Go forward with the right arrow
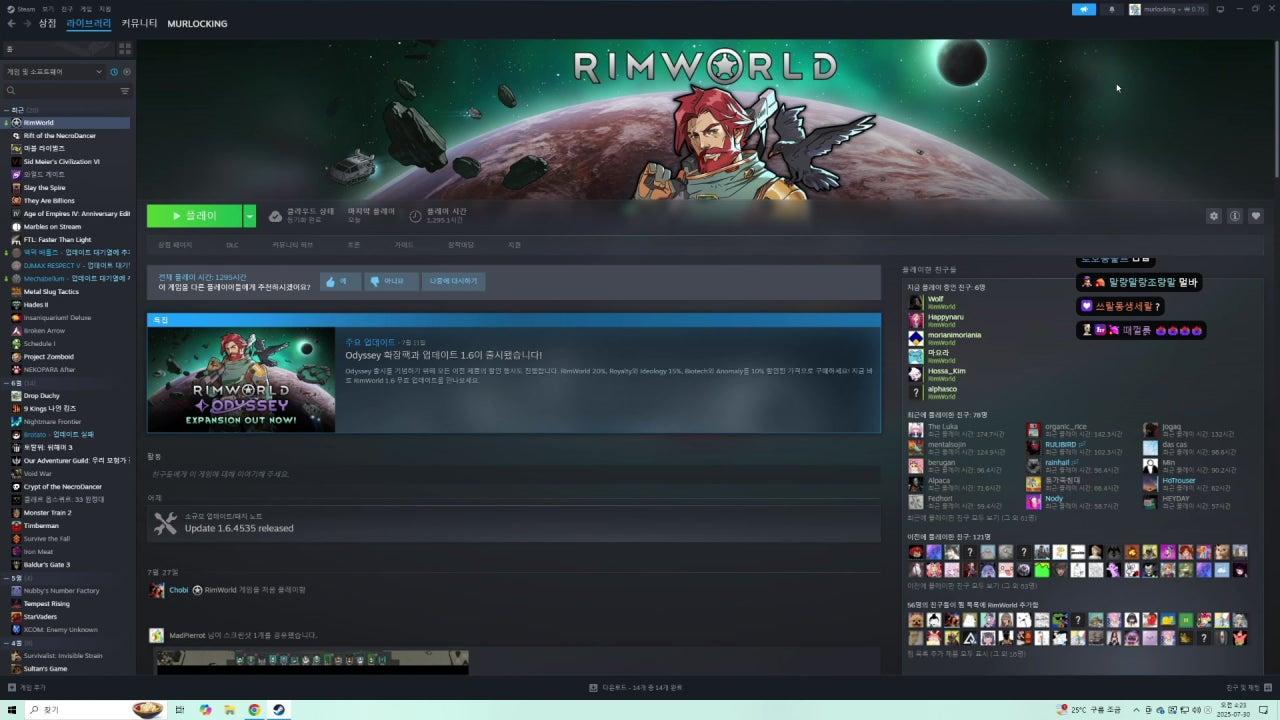Image resolution: width=1280 pixels, height=720 pixels. (x=26, y=23)
